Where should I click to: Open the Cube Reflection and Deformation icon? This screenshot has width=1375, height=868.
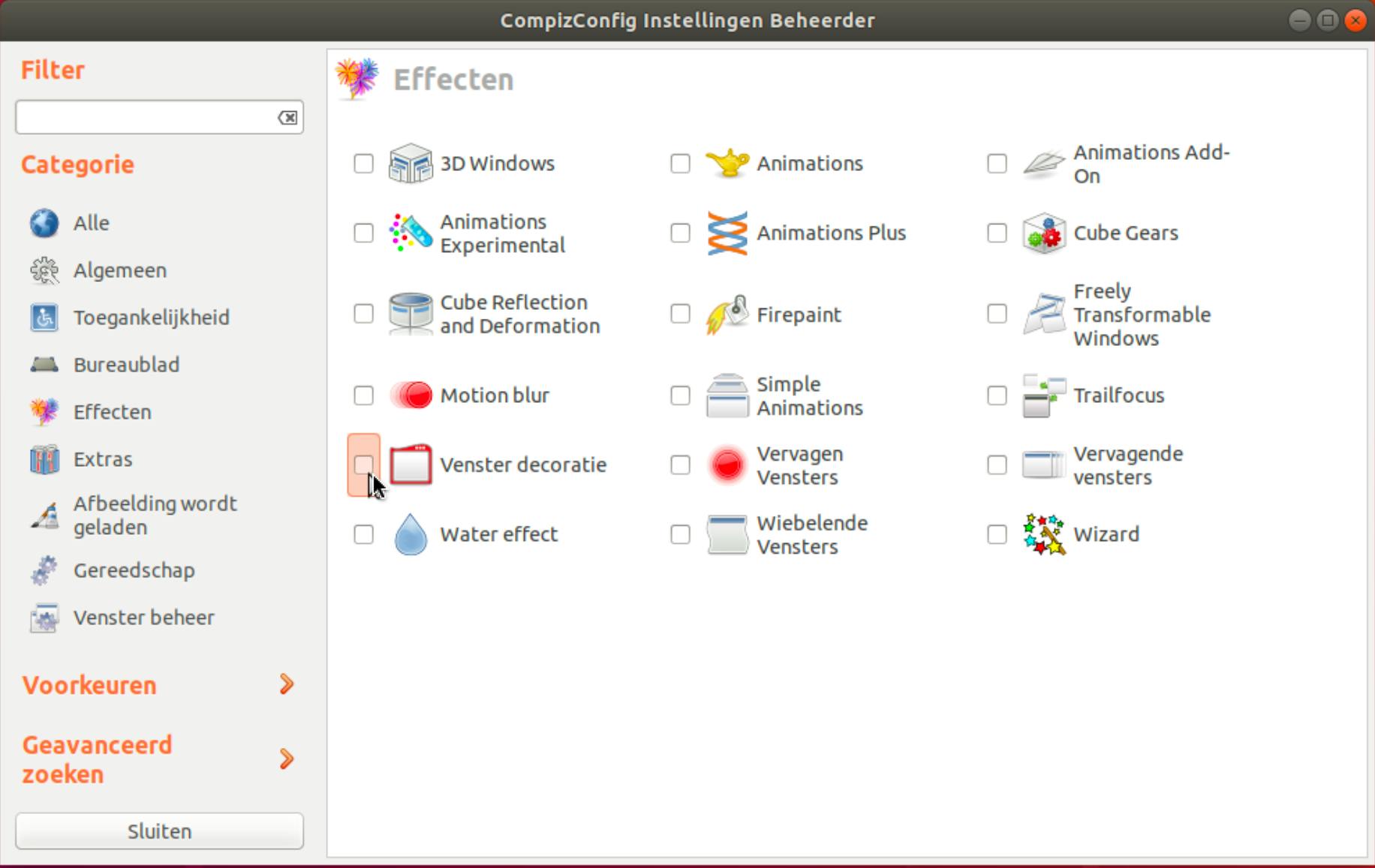[x=411, y=314]
